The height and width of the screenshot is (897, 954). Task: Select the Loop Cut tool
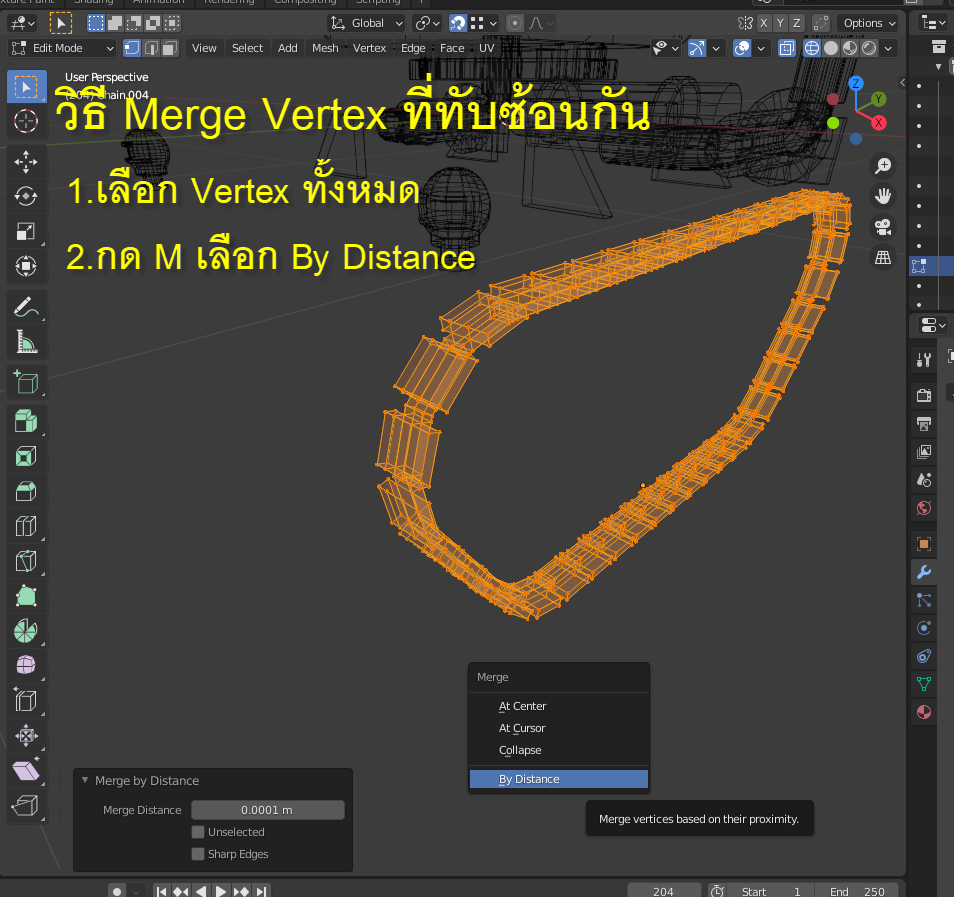[26, 526]
